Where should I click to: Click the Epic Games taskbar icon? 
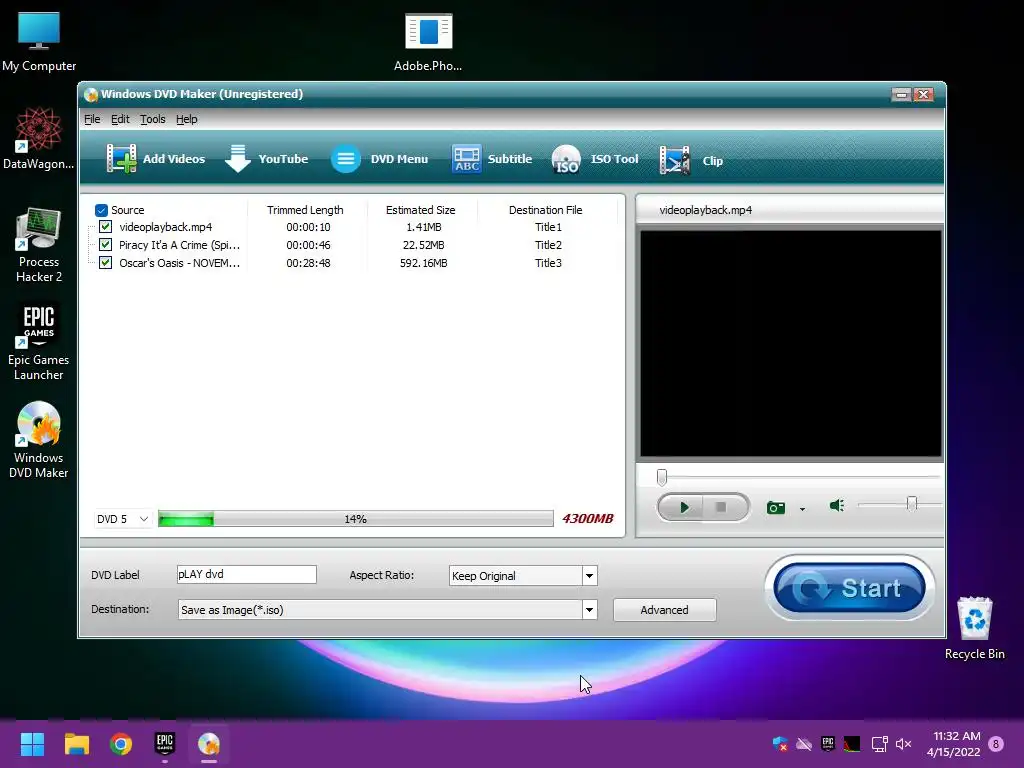[165, 744]
